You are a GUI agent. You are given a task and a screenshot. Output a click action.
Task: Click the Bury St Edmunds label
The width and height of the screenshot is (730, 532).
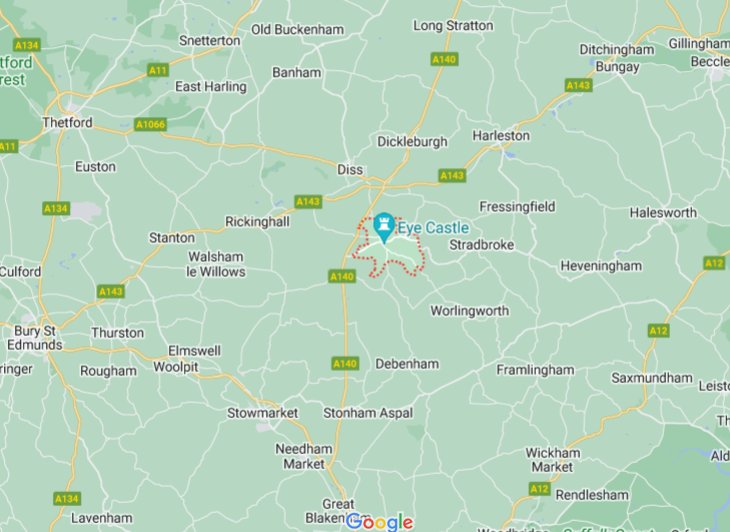35,338
